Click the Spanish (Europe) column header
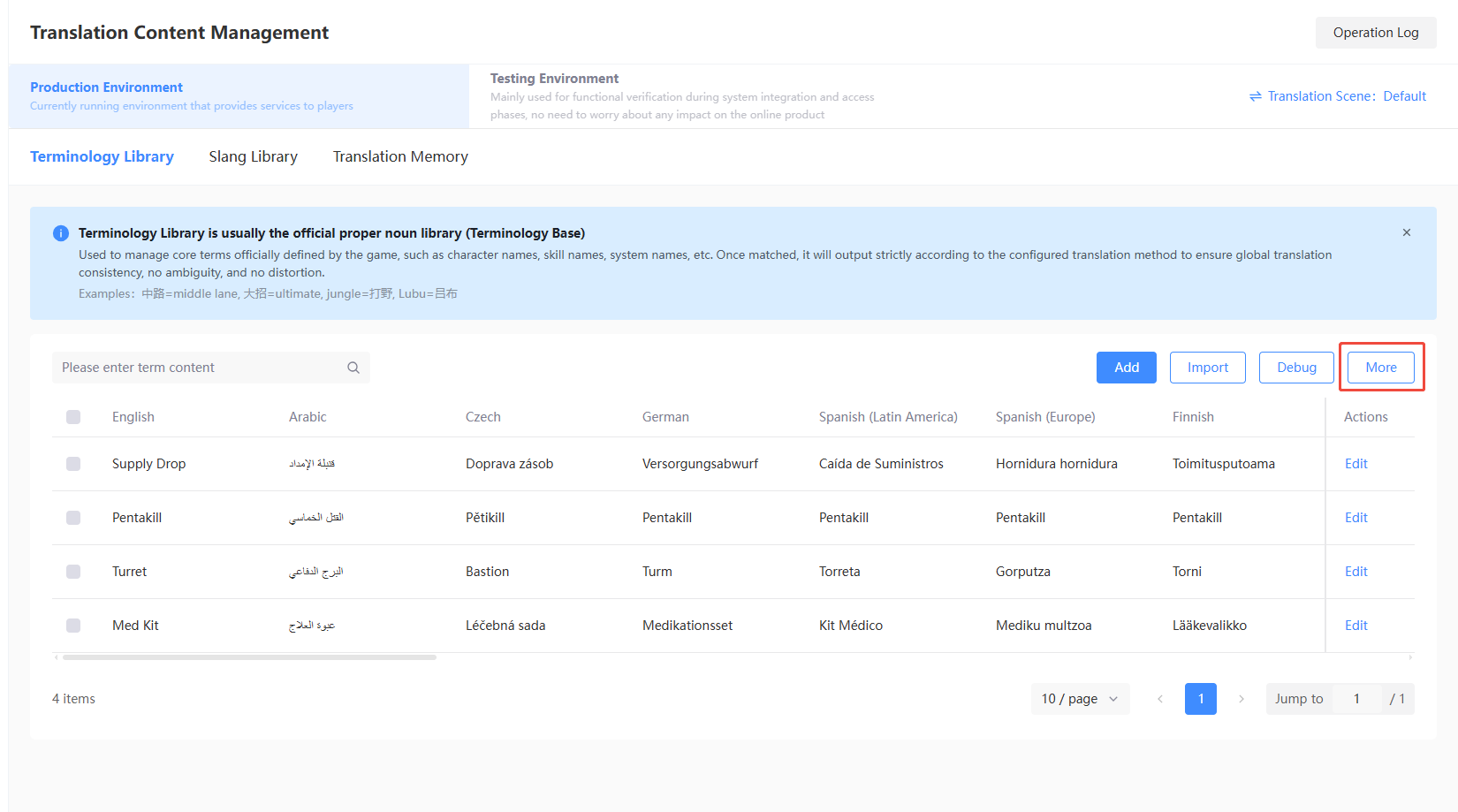Screen dimensions: 1458x812 click(x=1045, y=417)
